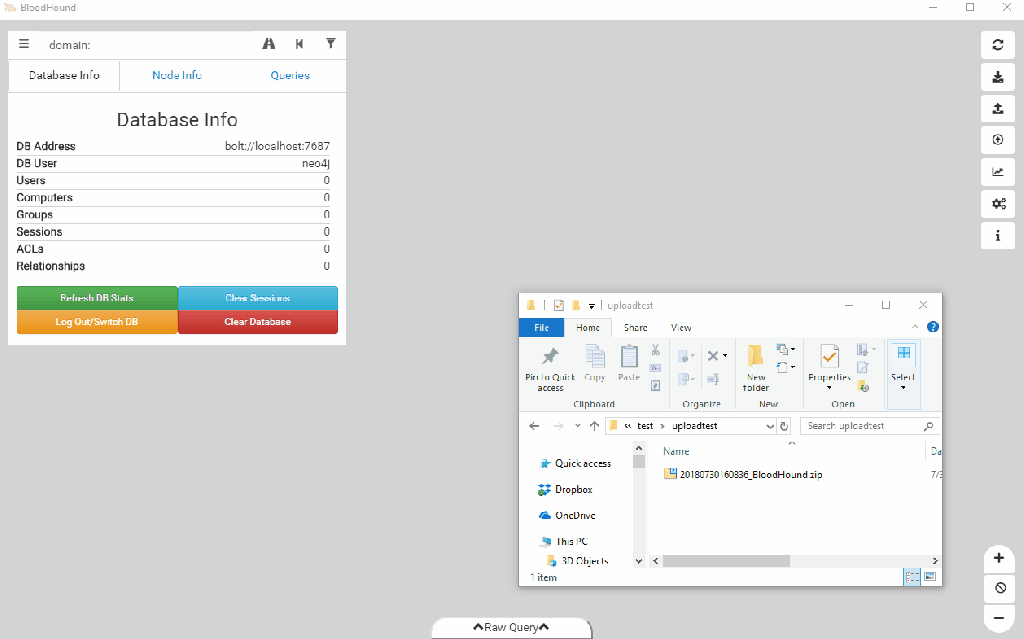Reset the graph zoom
The height and width of the screenshot is (639, 1024).
click(x=999, y=588)
